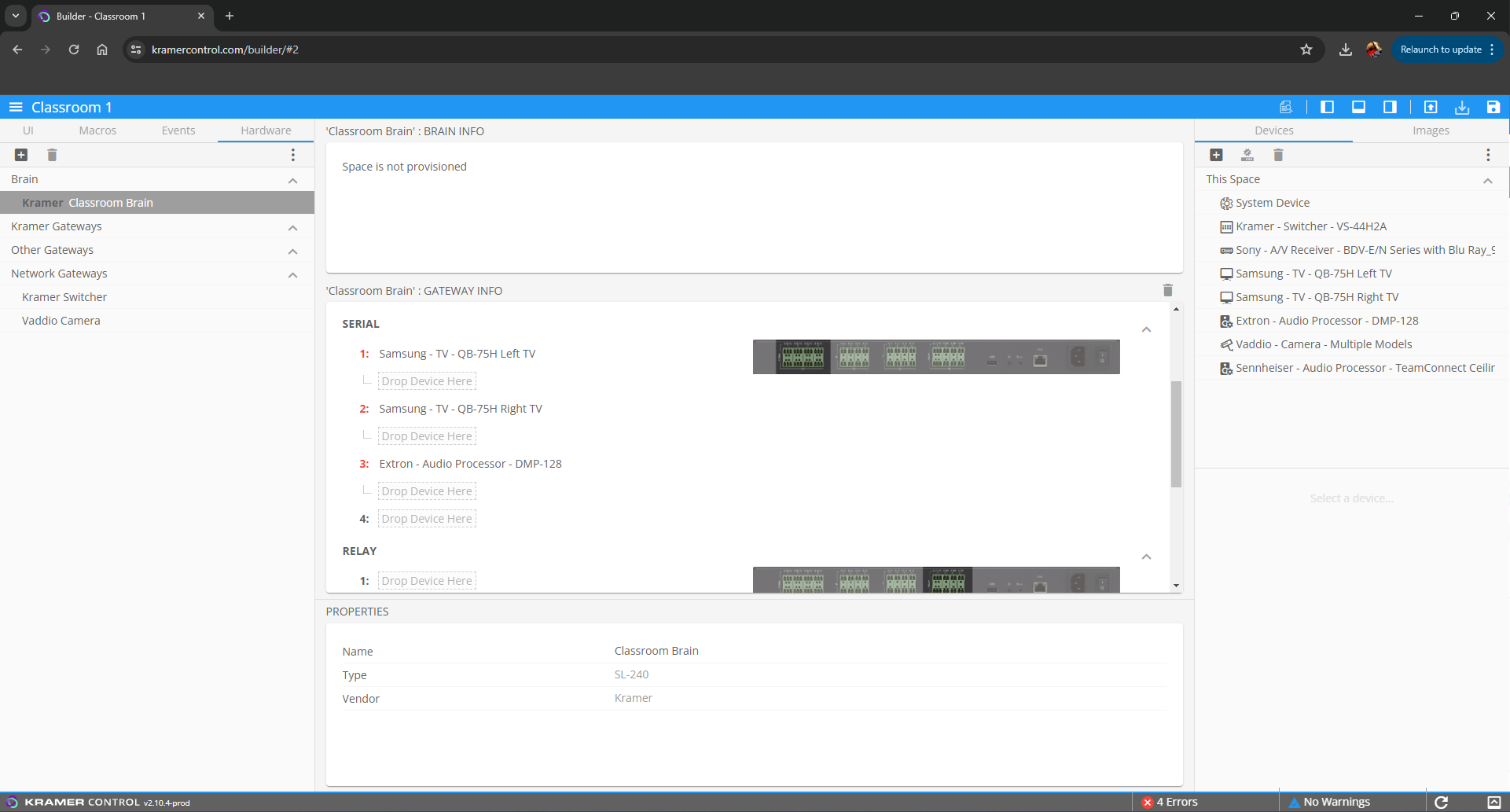Click the device driver update icon
The height and width of the screenshot is (812, 1510).
tap(1247, 155)
